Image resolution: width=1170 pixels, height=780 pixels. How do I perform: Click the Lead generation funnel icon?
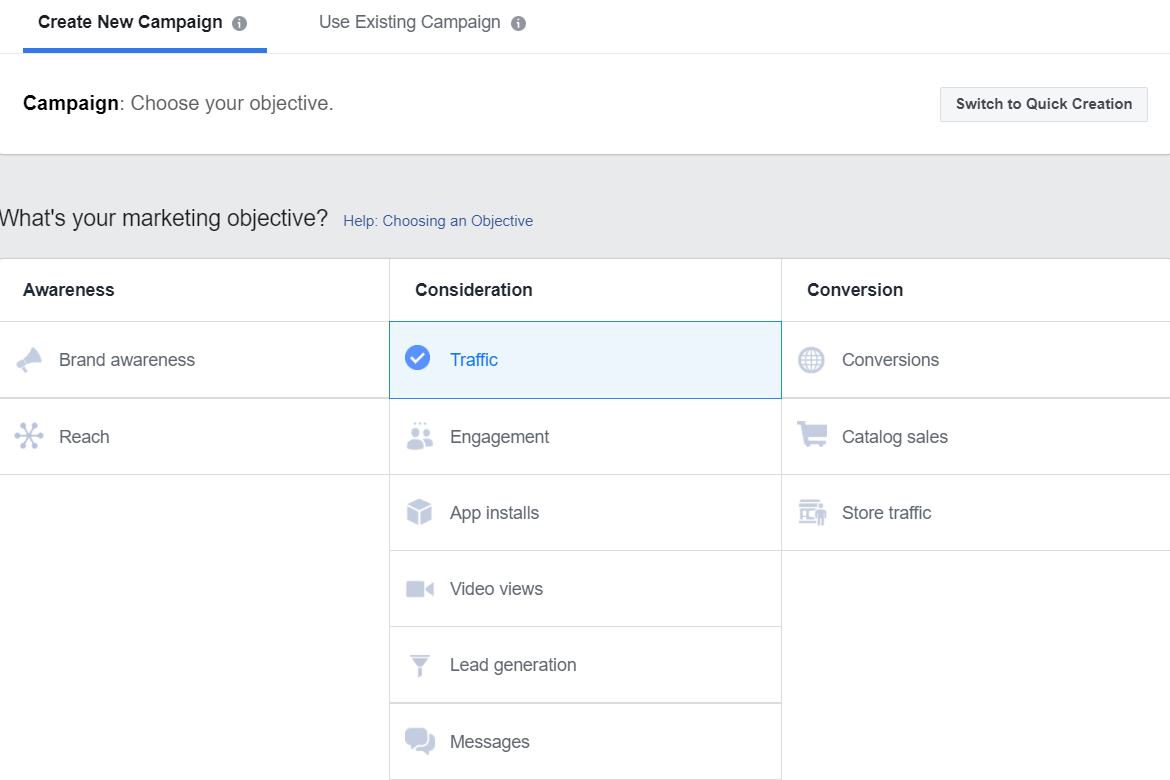[419, 665]
